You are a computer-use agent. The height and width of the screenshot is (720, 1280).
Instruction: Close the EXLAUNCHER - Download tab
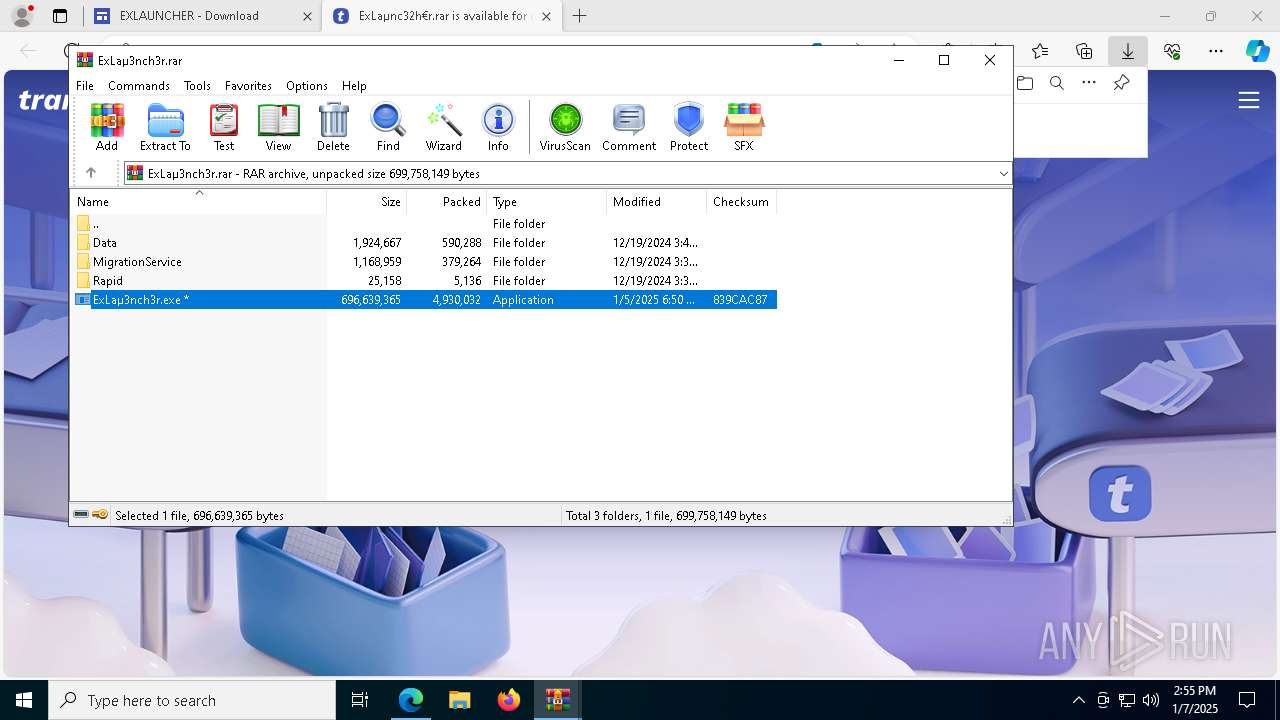click(307, 16)
